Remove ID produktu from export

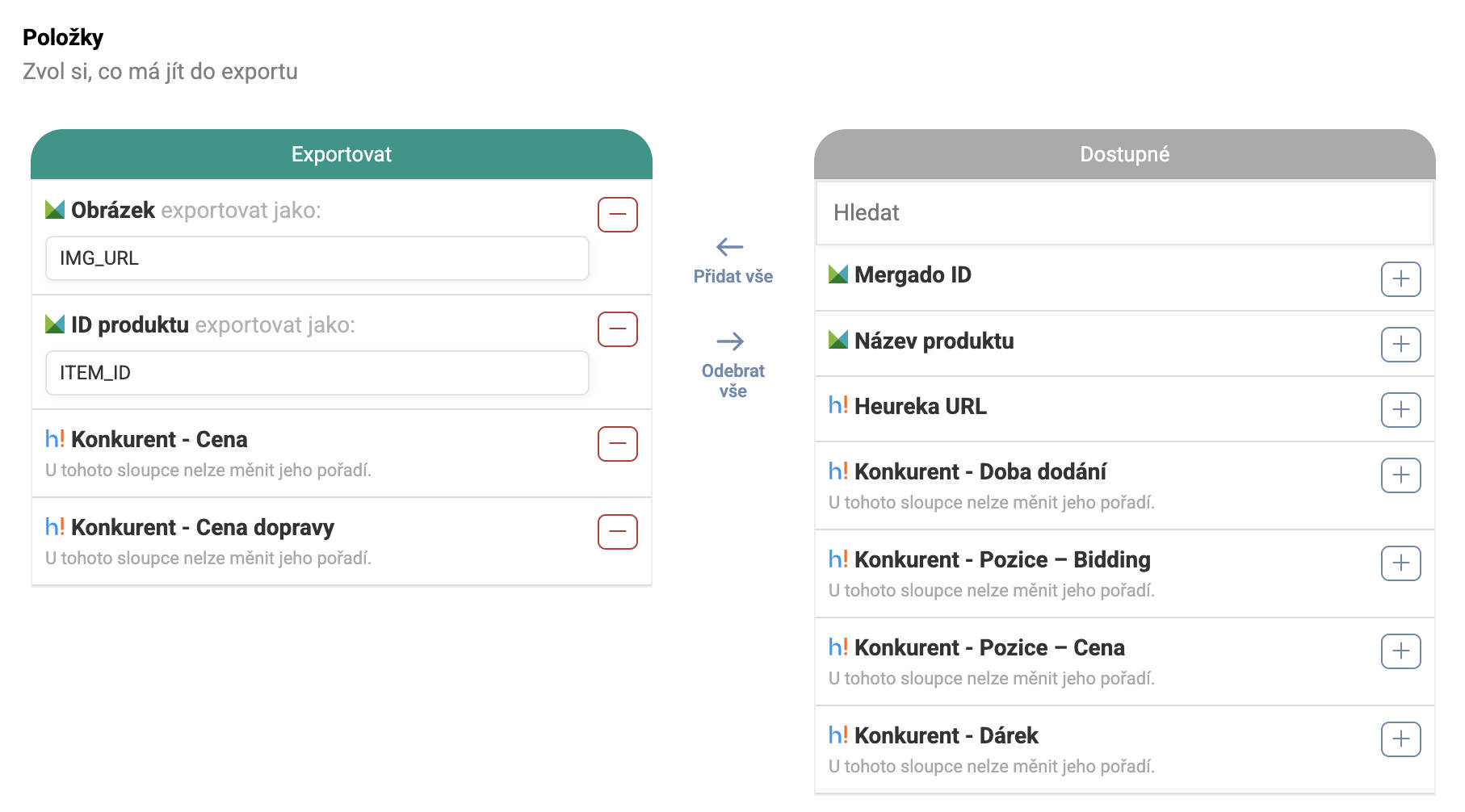click(x=617, y=329)
